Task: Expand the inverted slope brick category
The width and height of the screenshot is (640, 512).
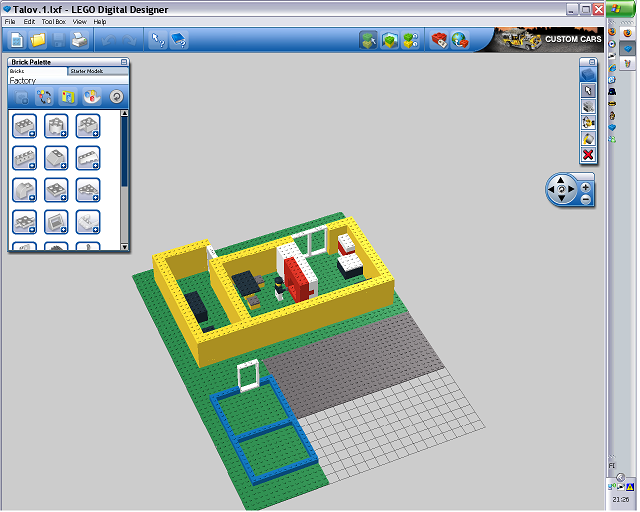Action: point(88,158)
